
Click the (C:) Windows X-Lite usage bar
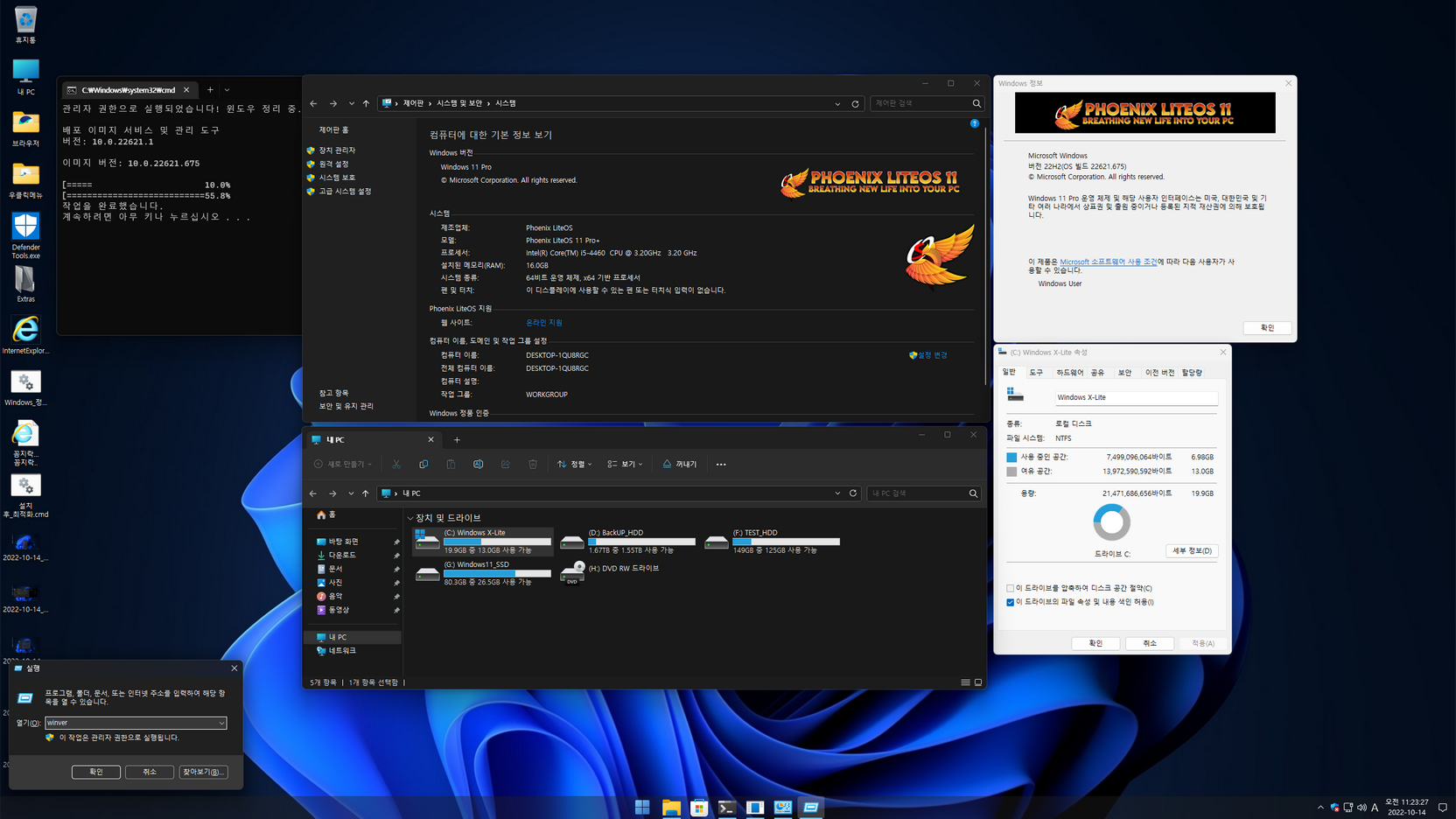[x=497, y=542]
